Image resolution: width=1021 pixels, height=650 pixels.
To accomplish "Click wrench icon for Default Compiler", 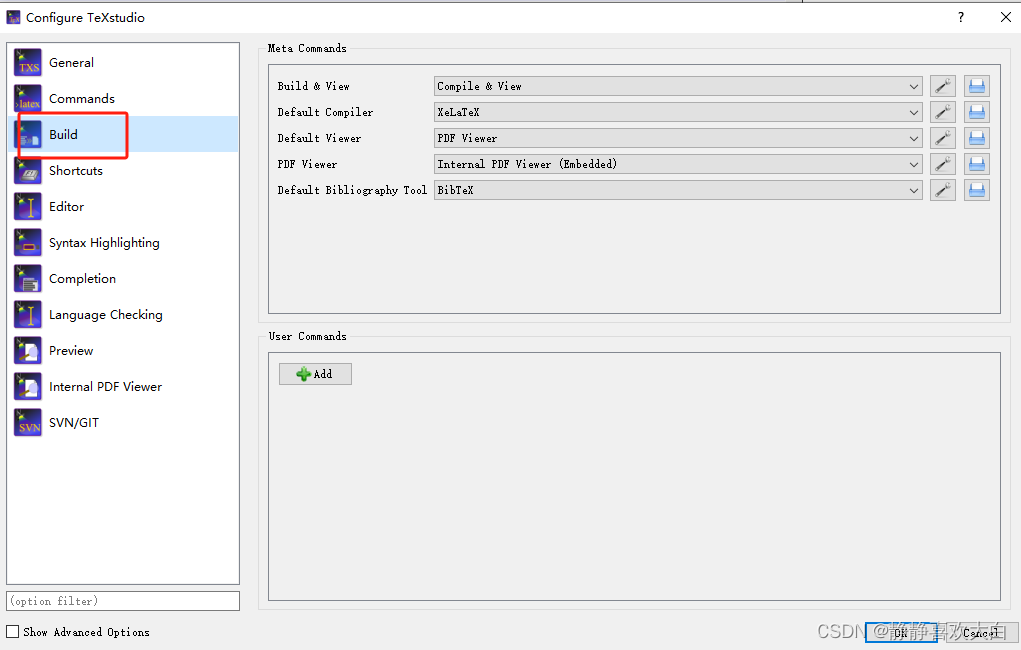I will 942,112.
